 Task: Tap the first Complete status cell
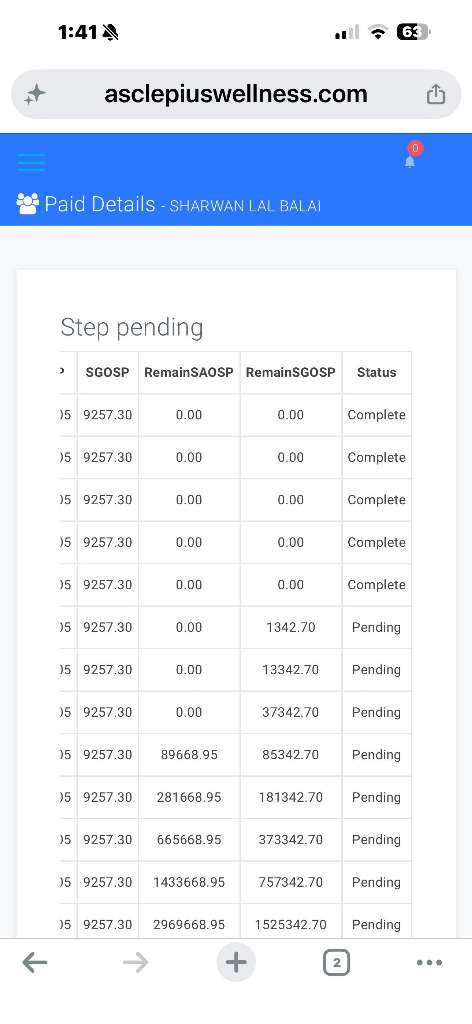377,415
